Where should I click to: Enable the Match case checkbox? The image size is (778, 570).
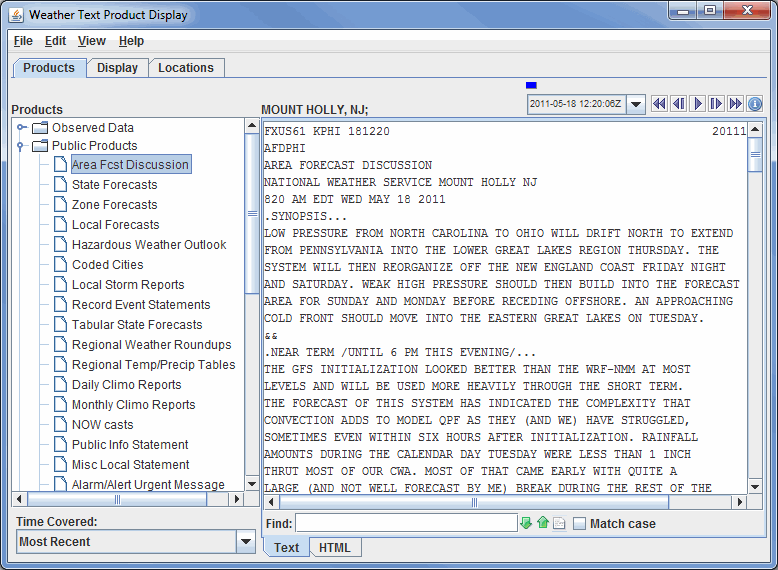[x=580, y=523]
